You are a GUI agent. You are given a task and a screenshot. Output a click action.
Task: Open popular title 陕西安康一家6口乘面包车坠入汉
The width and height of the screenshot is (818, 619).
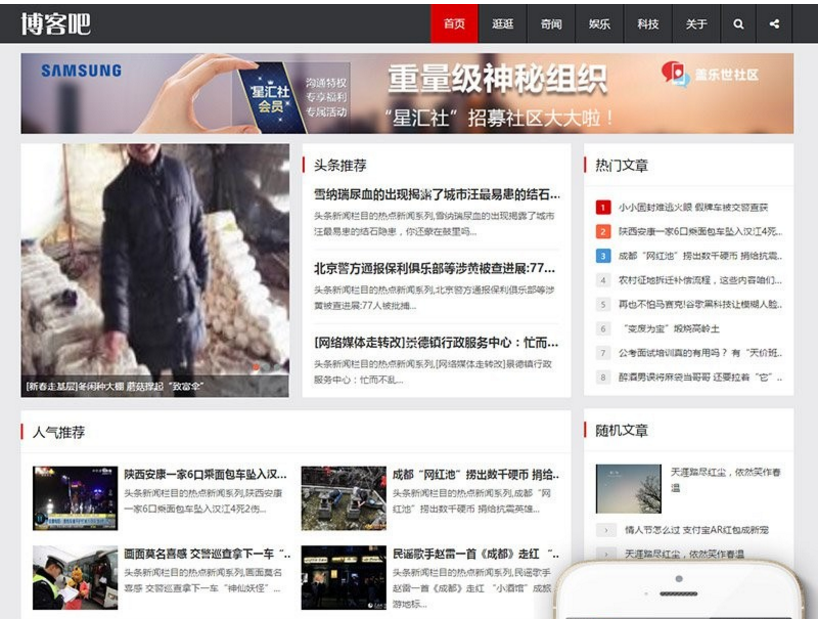[206, 475]
